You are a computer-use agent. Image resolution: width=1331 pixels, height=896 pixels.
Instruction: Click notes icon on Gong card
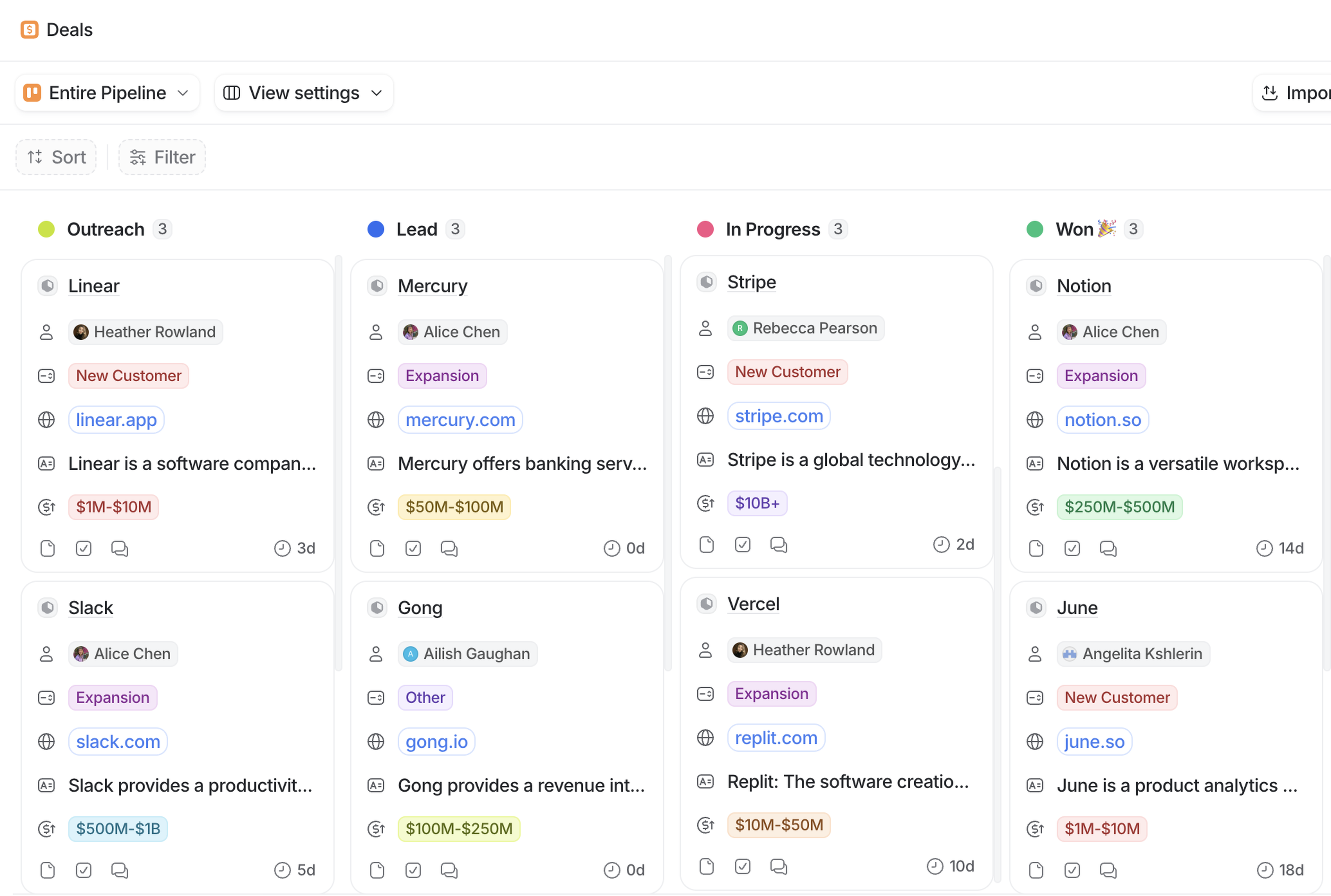377,870
